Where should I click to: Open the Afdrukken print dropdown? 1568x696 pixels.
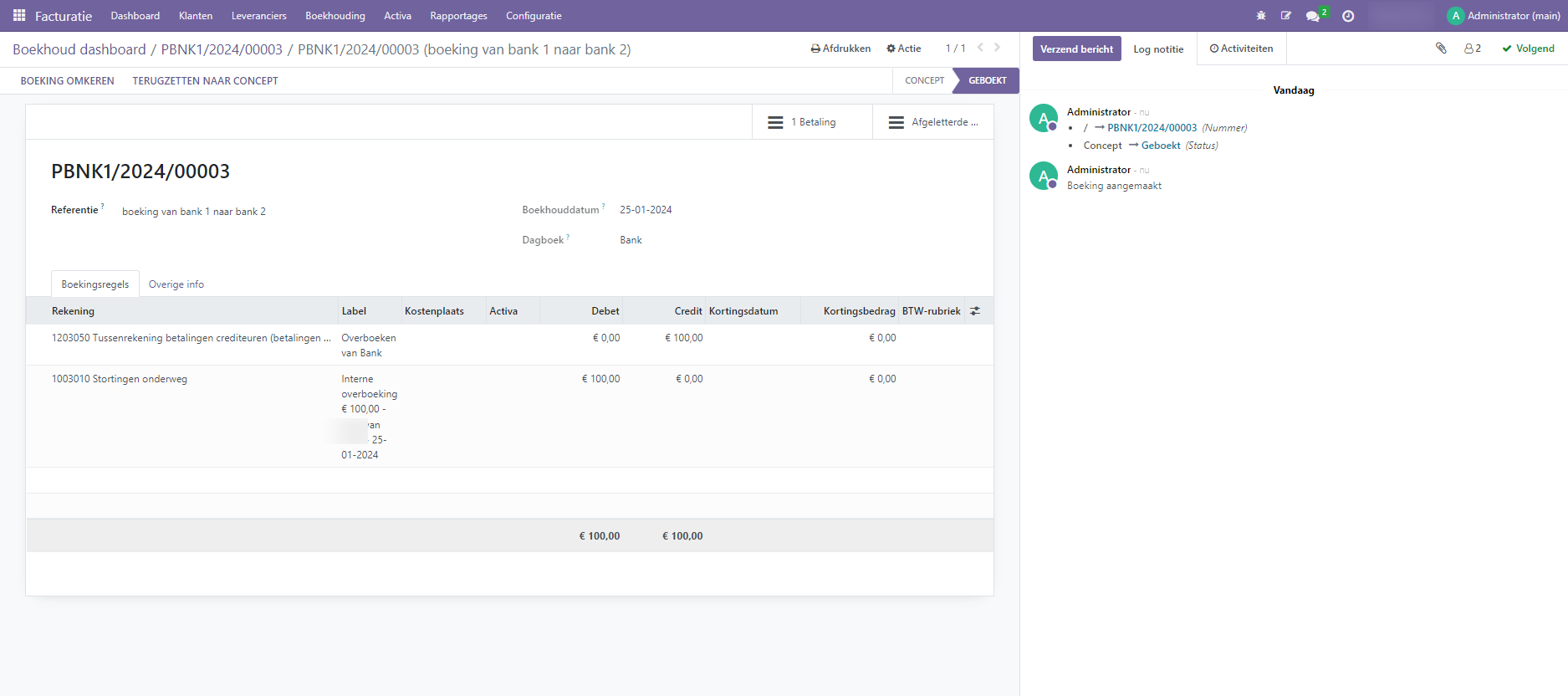tap(841, 49)
